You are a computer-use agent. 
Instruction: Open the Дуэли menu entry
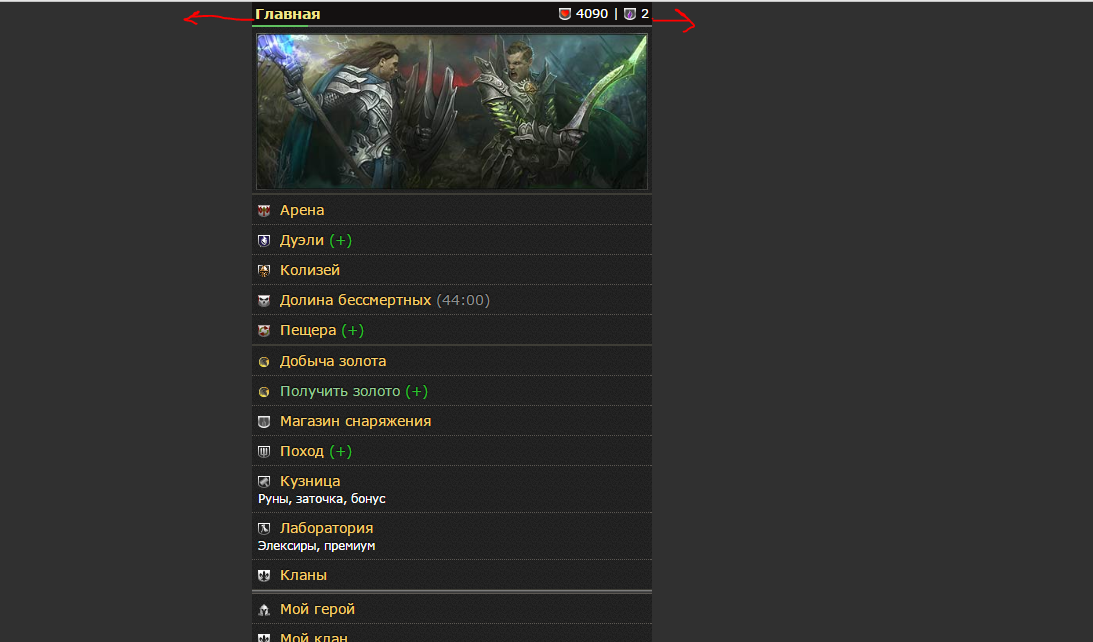click(302, 241)
